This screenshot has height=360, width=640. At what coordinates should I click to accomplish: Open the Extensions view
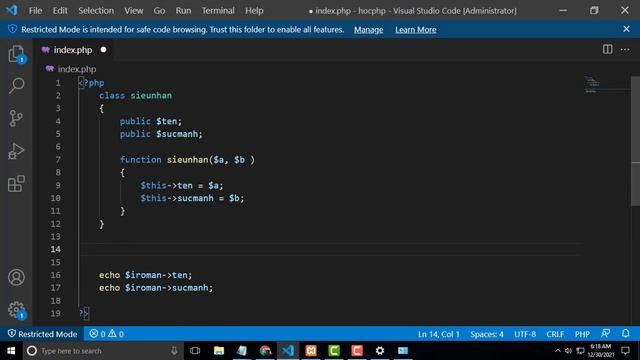click(16, 184)
